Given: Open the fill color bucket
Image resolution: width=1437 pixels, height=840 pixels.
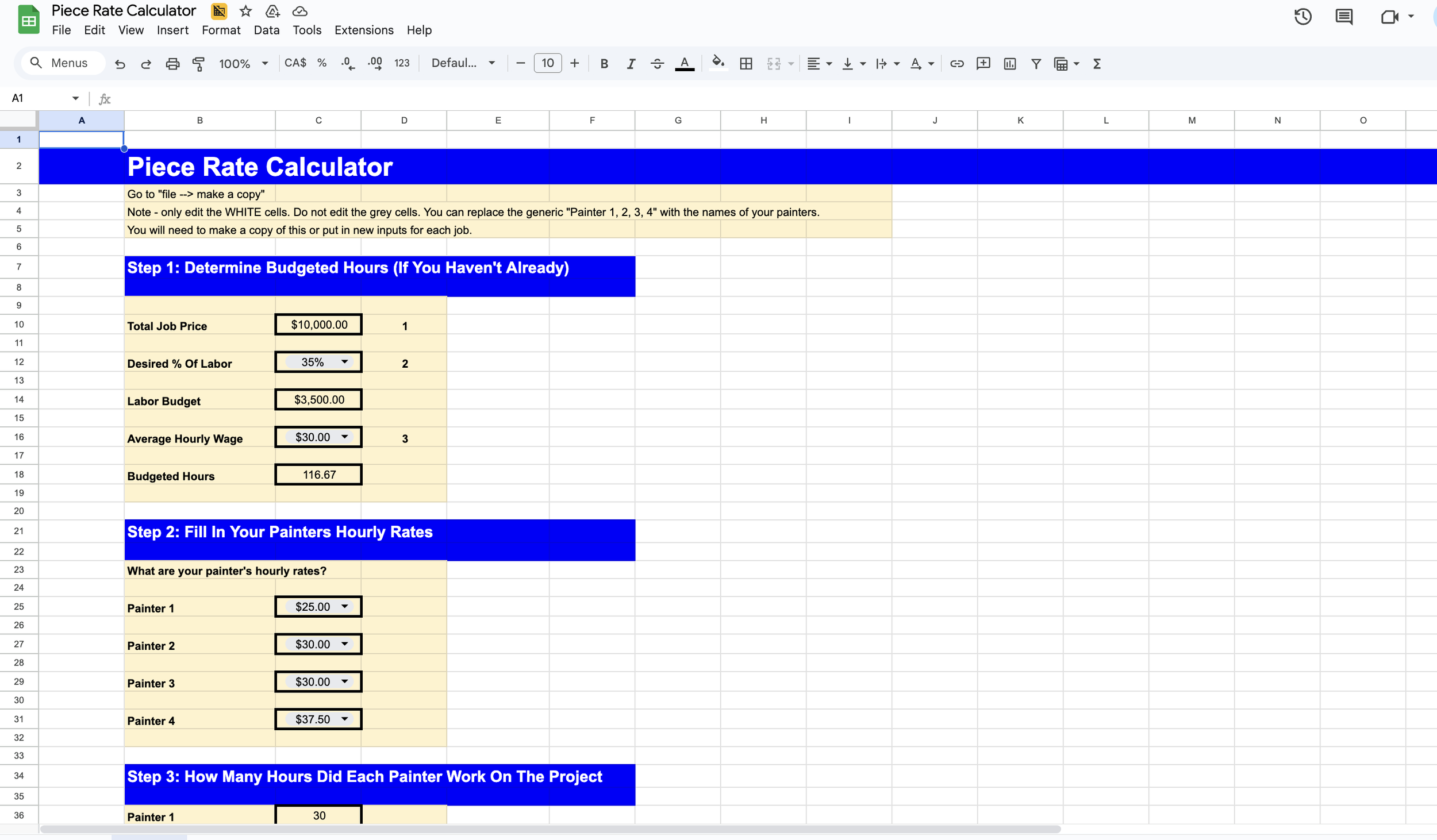Looking at the screenshot, I should pos(718,63).
